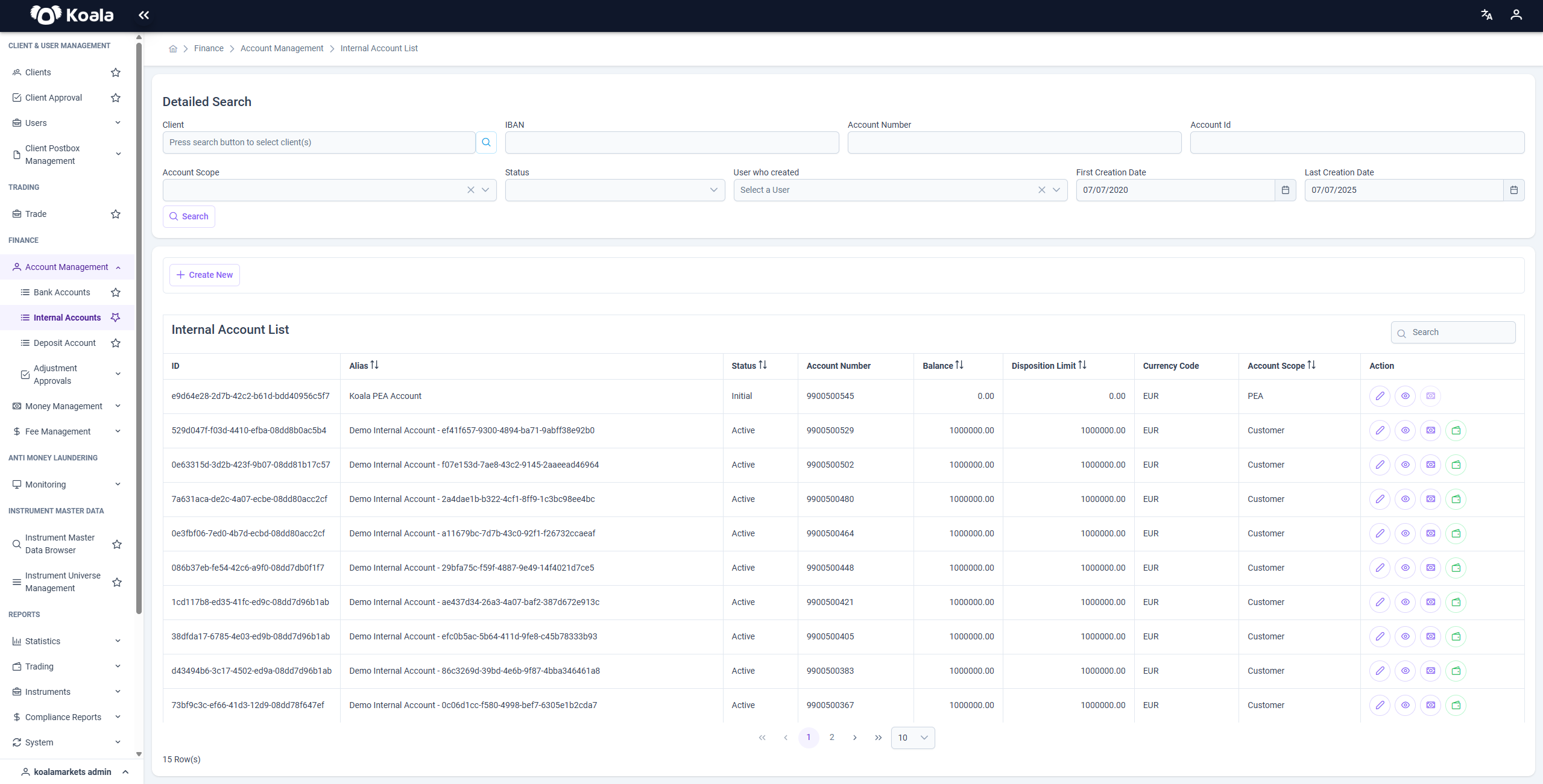Image resolution: width=1543 pixels, height=784 pixels.
Task: Toggle favorite star for Bank Accounts
Action: (x=116, y=292)
